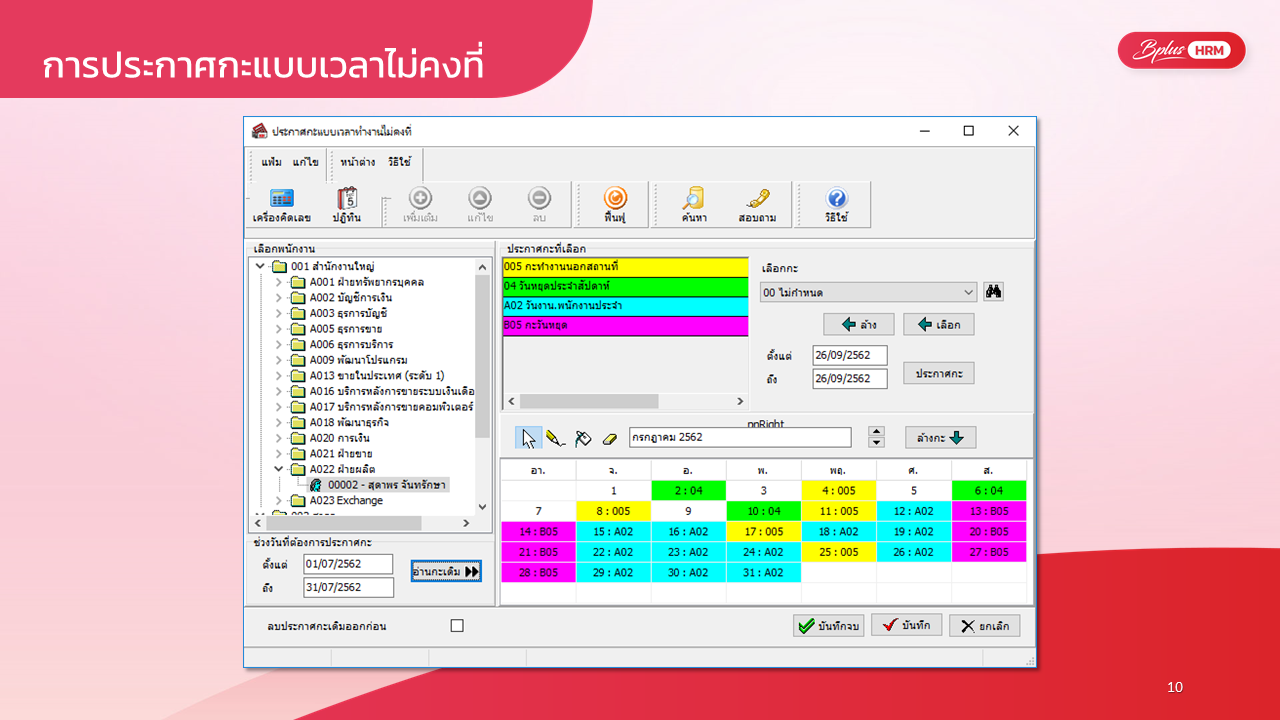Select the cyan A02 shift row
Screen dimensions: 1280x720
(625, 306)
